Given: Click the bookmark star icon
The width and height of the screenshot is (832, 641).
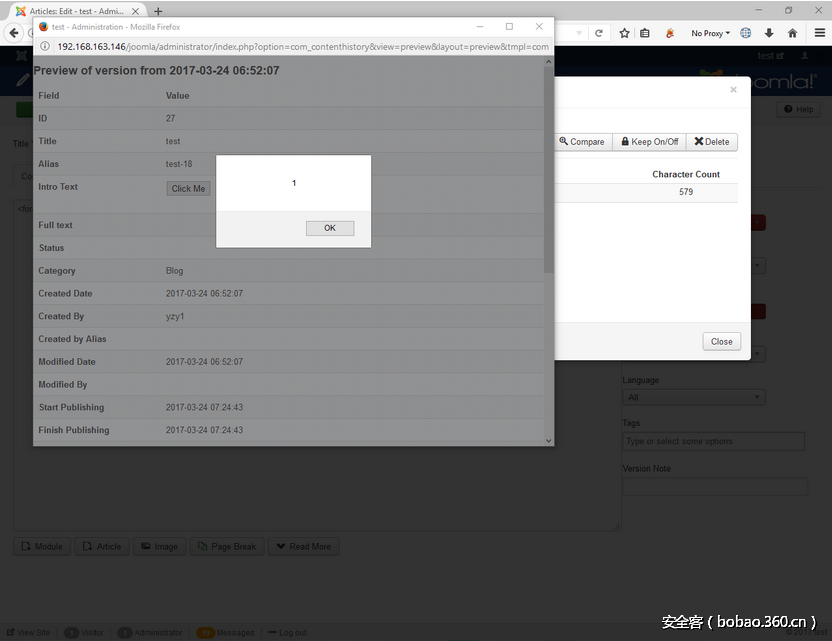Looking at the screenshot, I should [625, 33].
